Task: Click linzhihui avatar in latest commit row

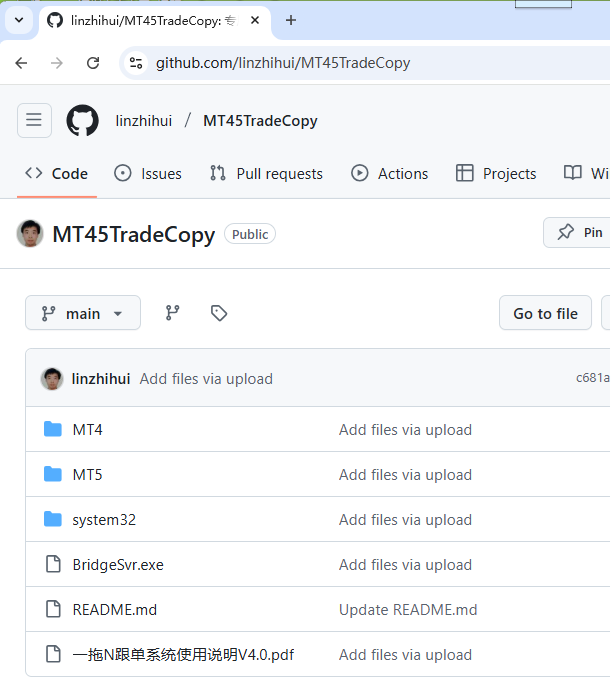Action: tap(52, 379)
